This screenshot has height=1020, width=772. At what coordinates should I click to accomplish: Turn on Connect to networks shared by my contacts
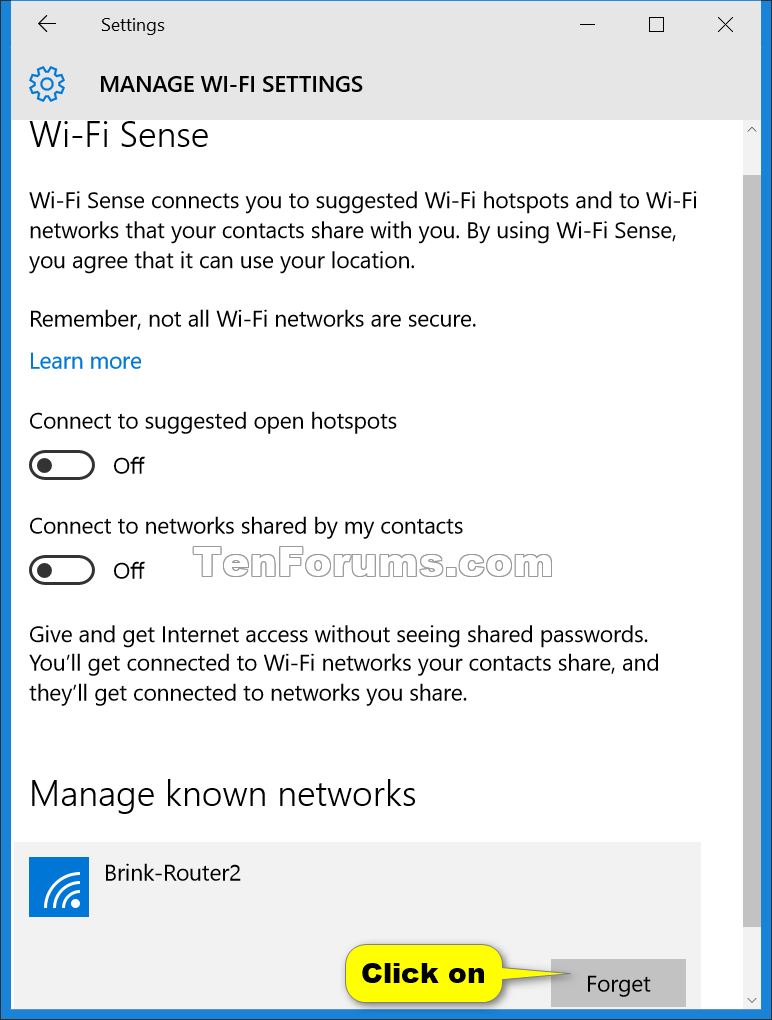[62, 570]
